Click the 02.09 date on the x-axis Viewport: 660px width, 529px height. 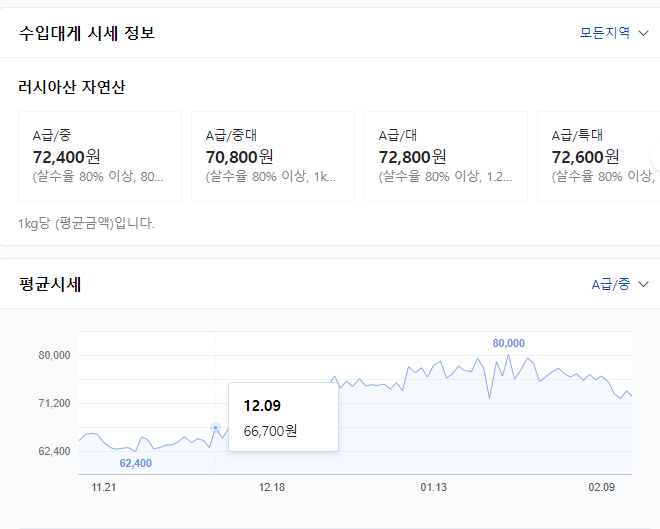(x=600, y=487)
